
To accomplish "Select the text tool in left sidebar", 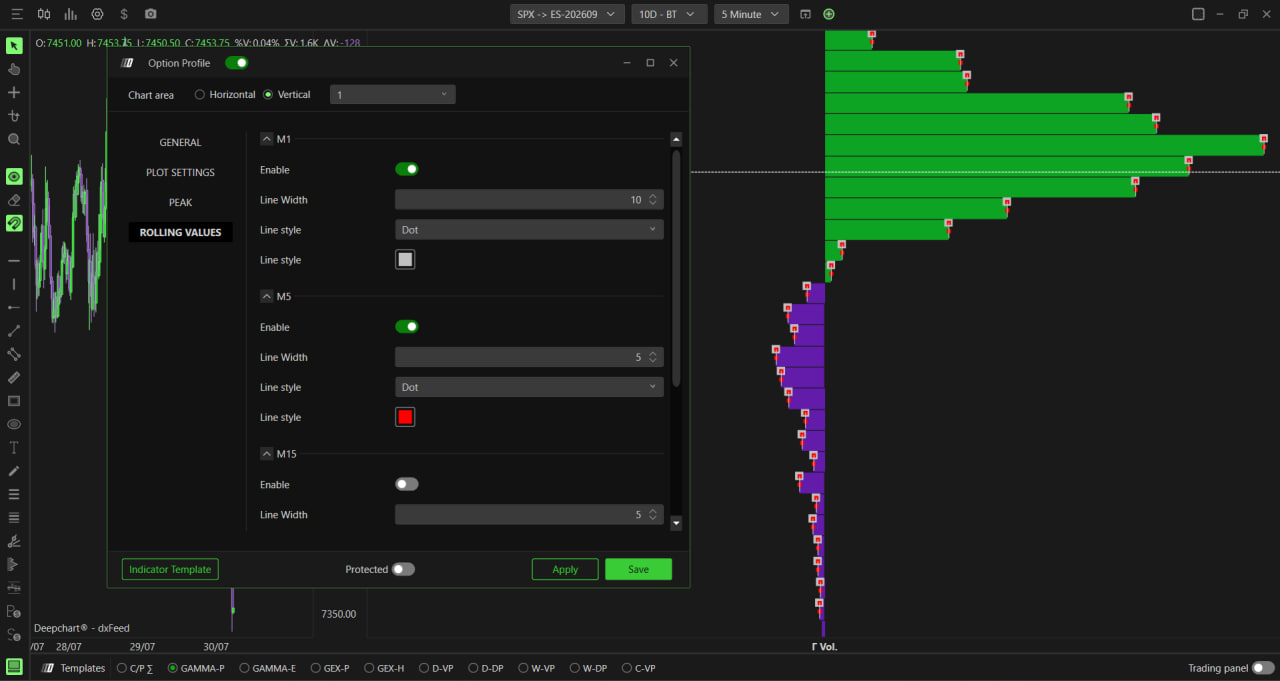I will 14,447.
